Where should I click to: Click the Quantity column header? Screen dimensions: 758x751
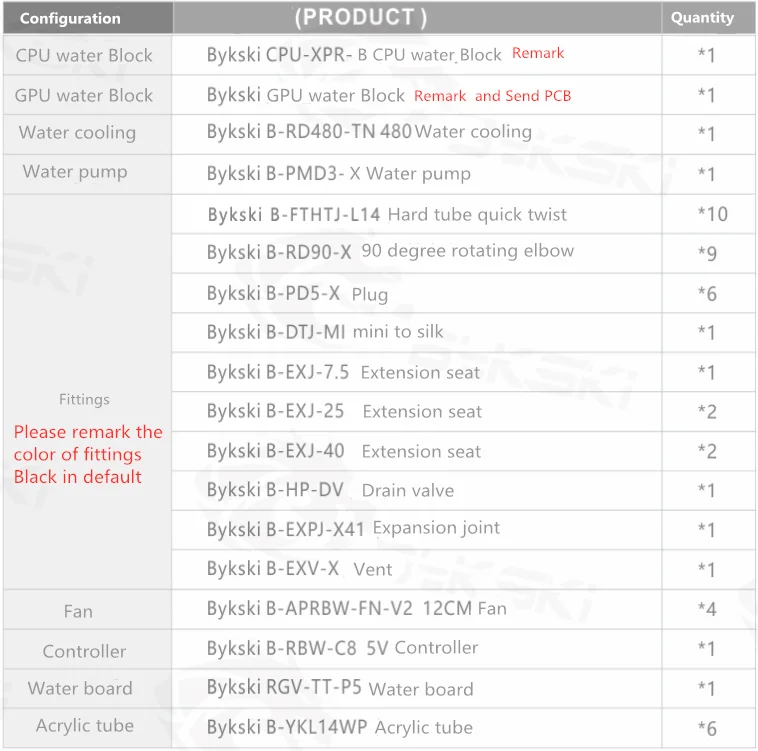702,17
